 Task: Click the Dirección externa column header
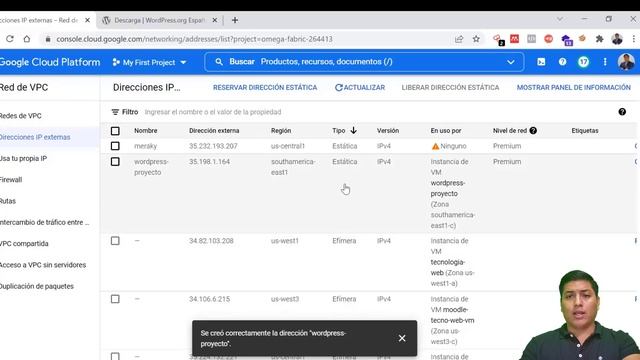tap(214, 131)
